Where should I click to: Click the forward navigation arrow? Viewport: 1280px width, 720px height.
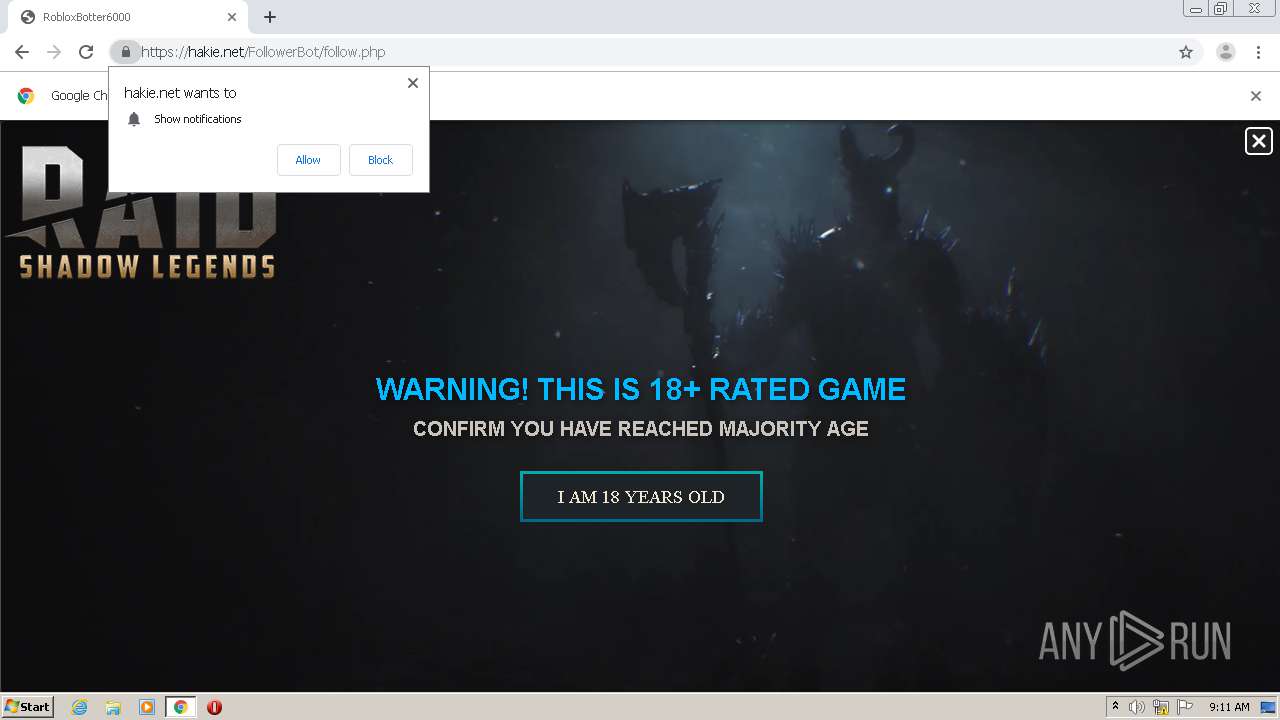coord(54,52)
